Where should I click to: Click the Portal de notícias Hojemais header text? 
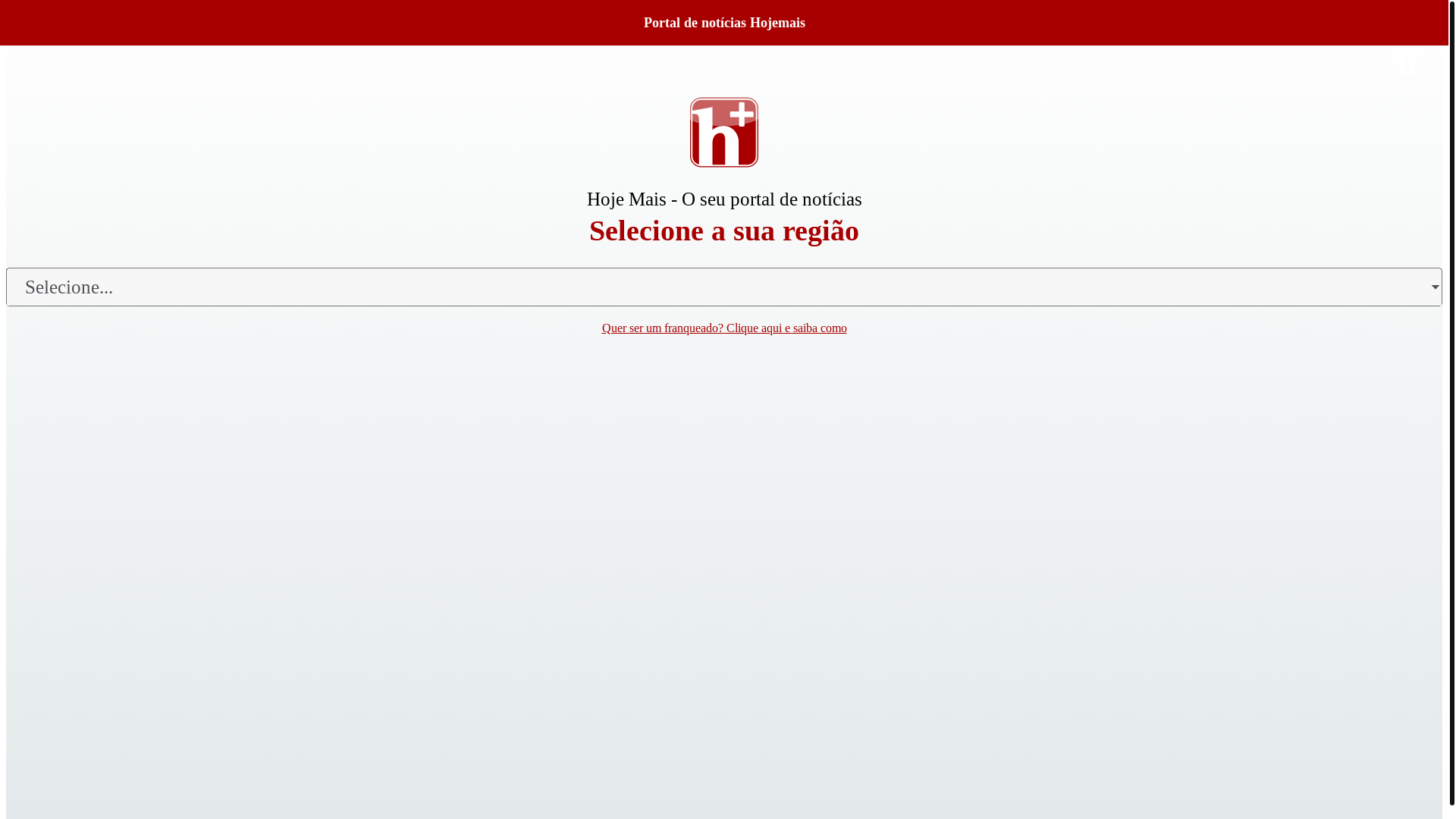tap(723, 23)
